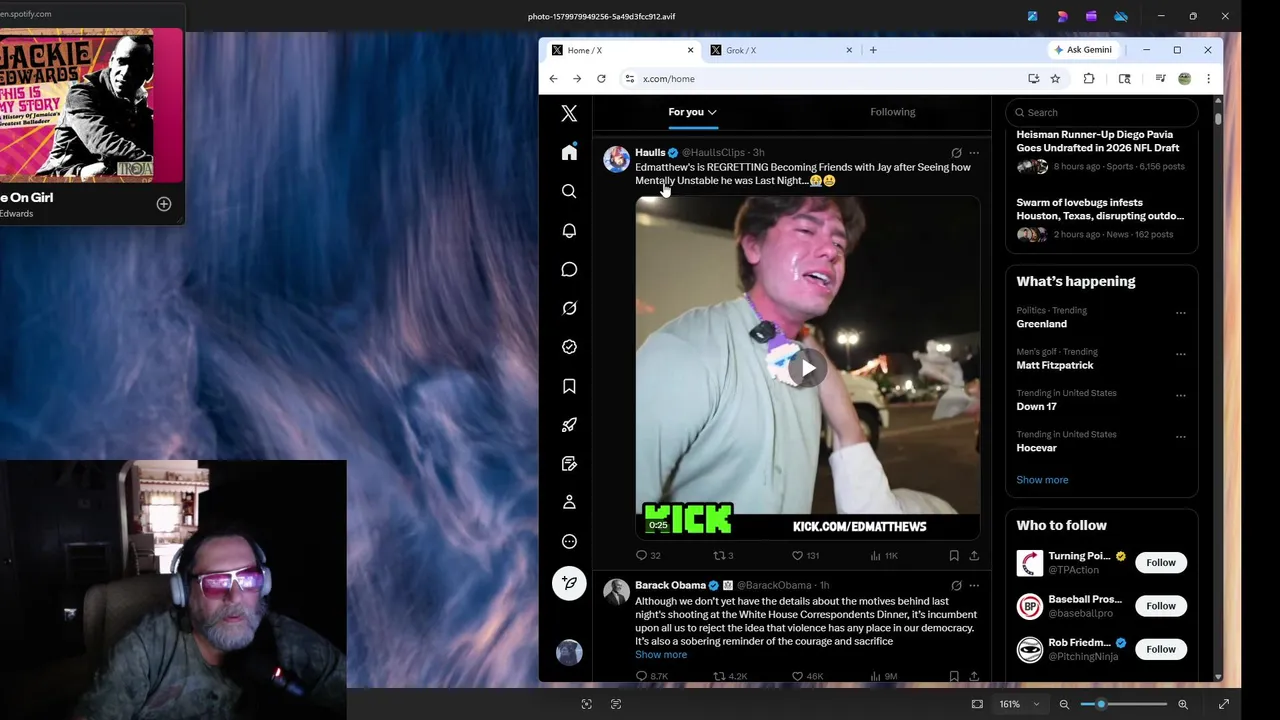Open Chrome media controls icon
This screenshot has width=1280, height=720.
[1160, 79]
